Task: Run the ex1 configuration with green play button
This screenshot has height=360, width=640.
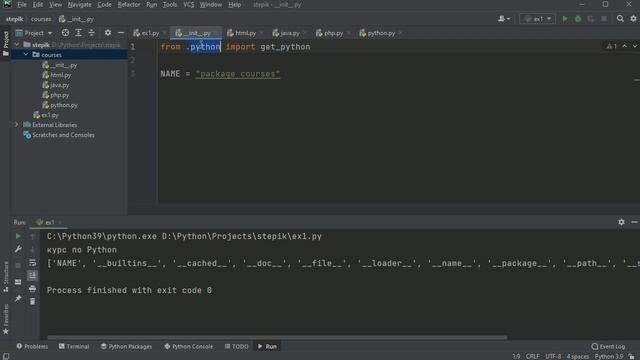Action: [x=565, y=19]
